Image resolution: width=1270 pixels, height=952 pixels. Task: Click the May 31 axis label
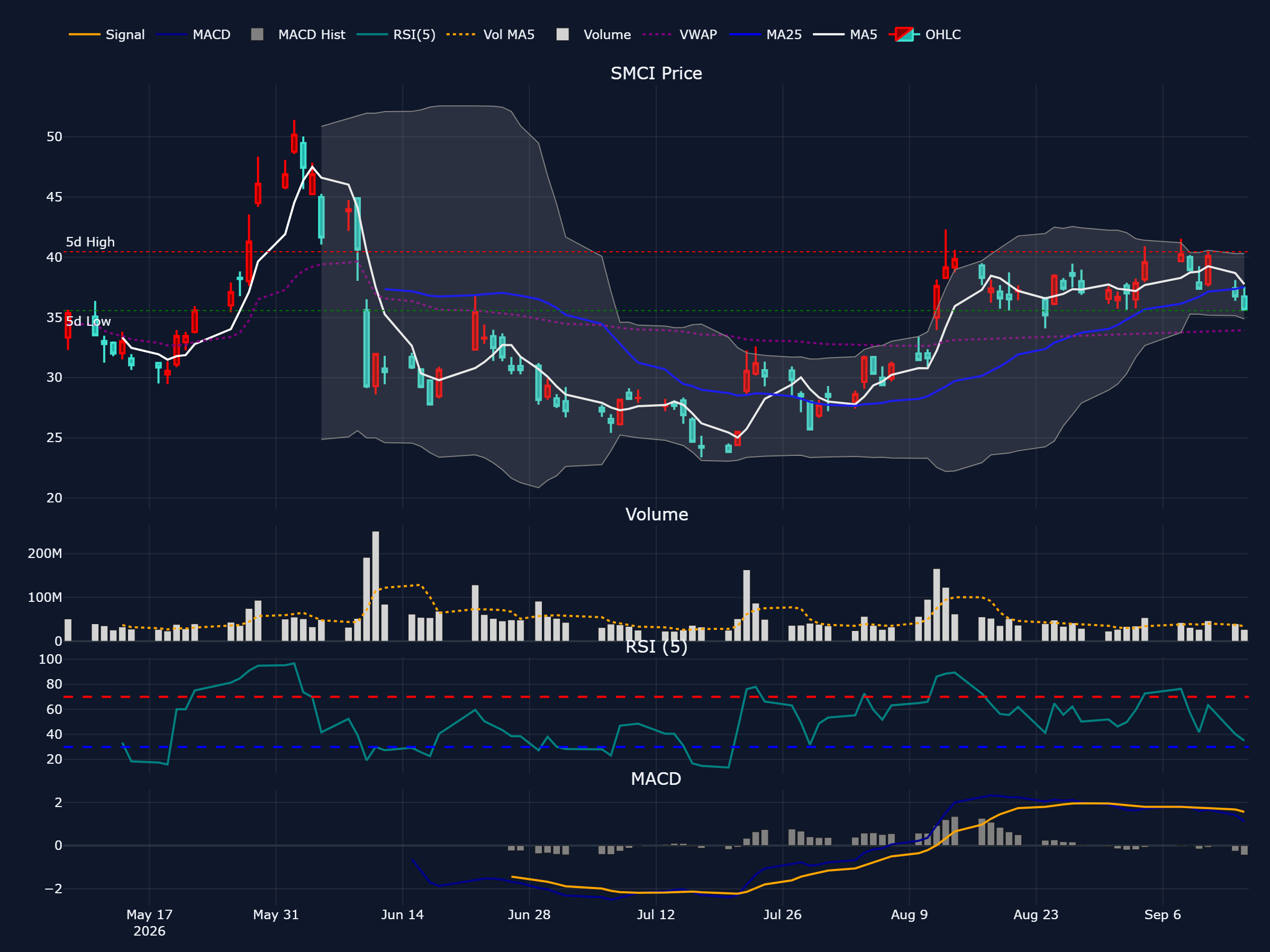click(276, 914)
